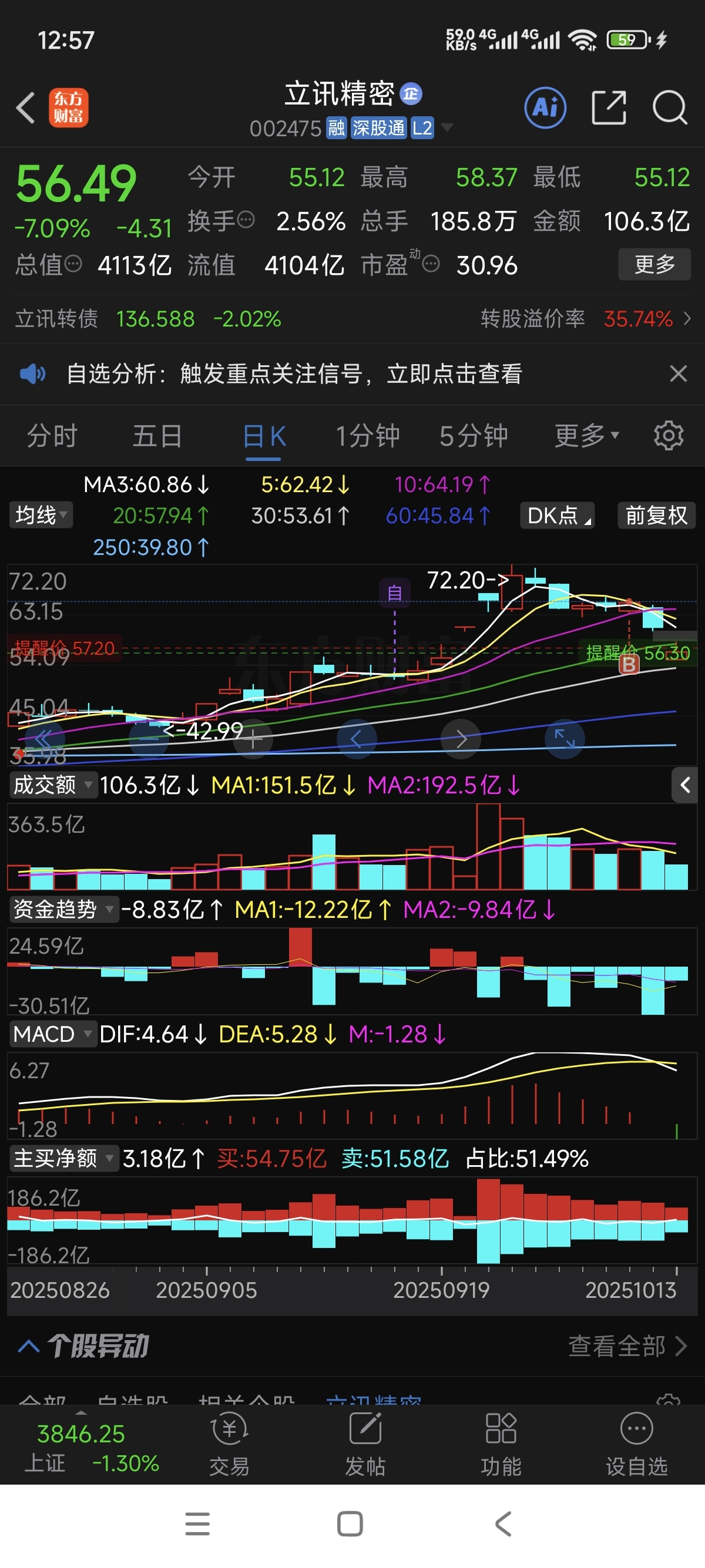Tap the 提醒价 56.30 alert label
Viewport: 705px width, 1568px height.
[x=637, y=653]
